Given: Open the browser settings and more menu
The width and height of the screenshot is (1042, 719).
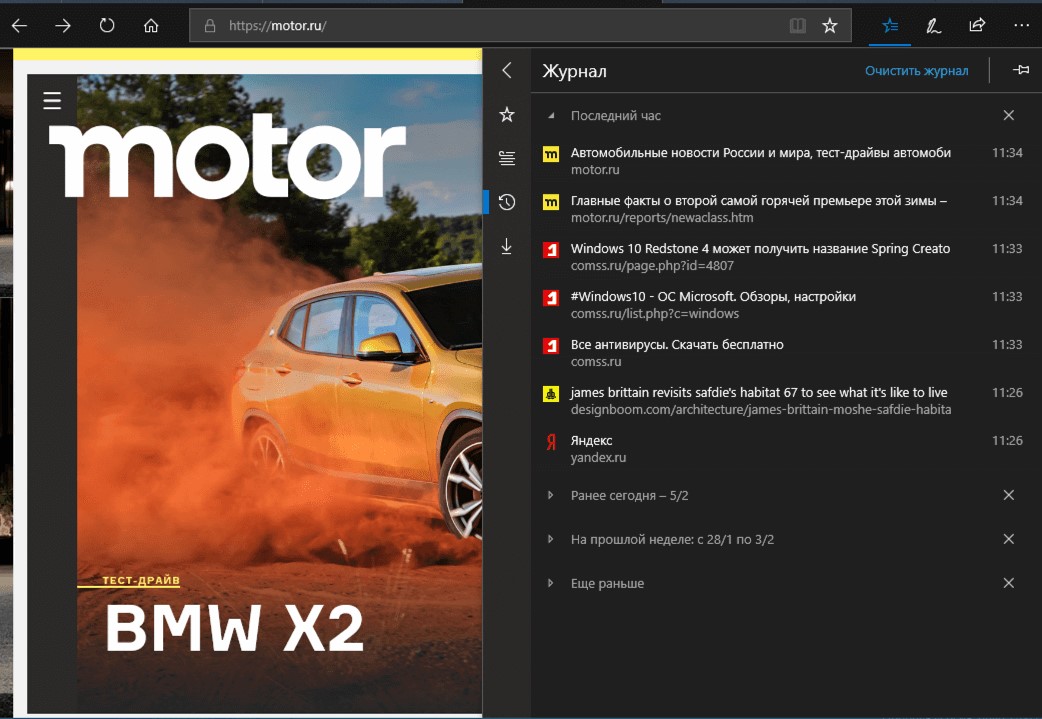Looking at the screenshot, I should point(1021,26).
